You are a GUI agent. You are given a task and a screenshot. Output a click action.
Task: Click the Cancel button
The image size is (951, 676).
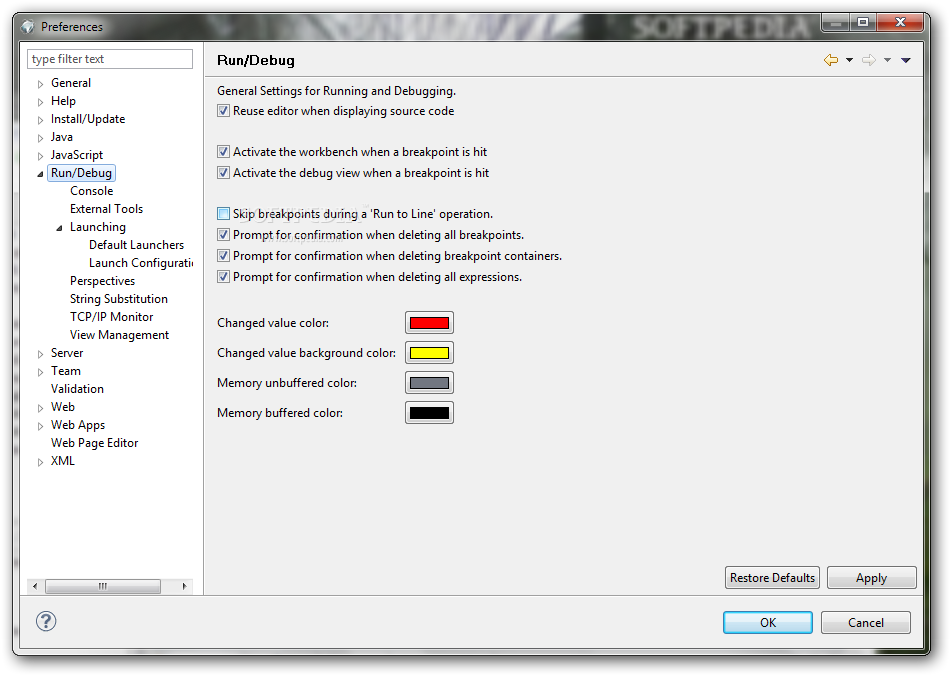tap(865, 623)
